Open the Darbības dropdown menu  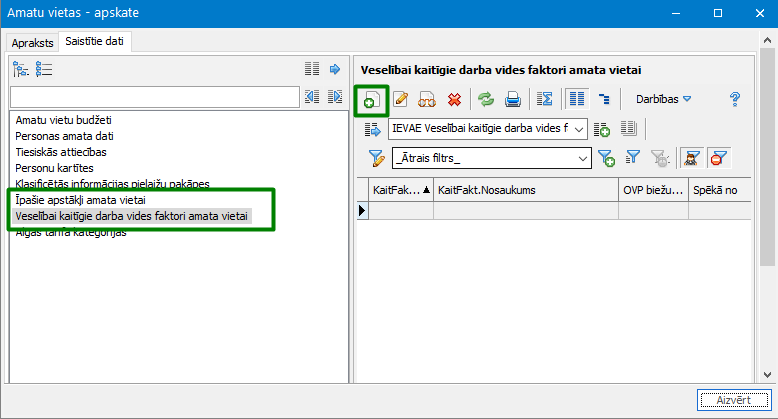pos(663,99)
